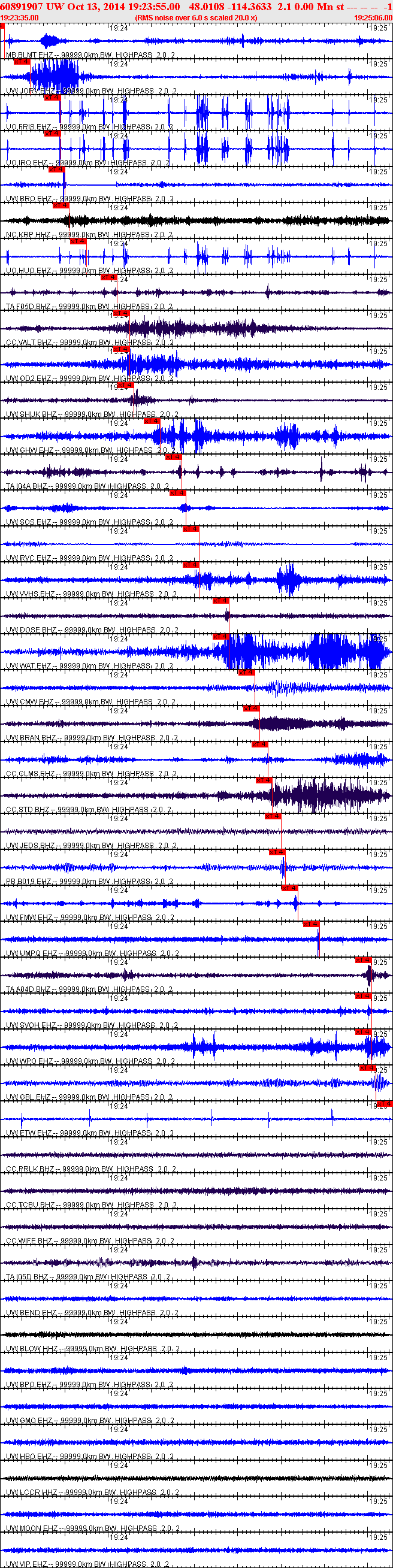Click red pick flag above UW UMPQ trace
393x1568 pixels.
311,924
